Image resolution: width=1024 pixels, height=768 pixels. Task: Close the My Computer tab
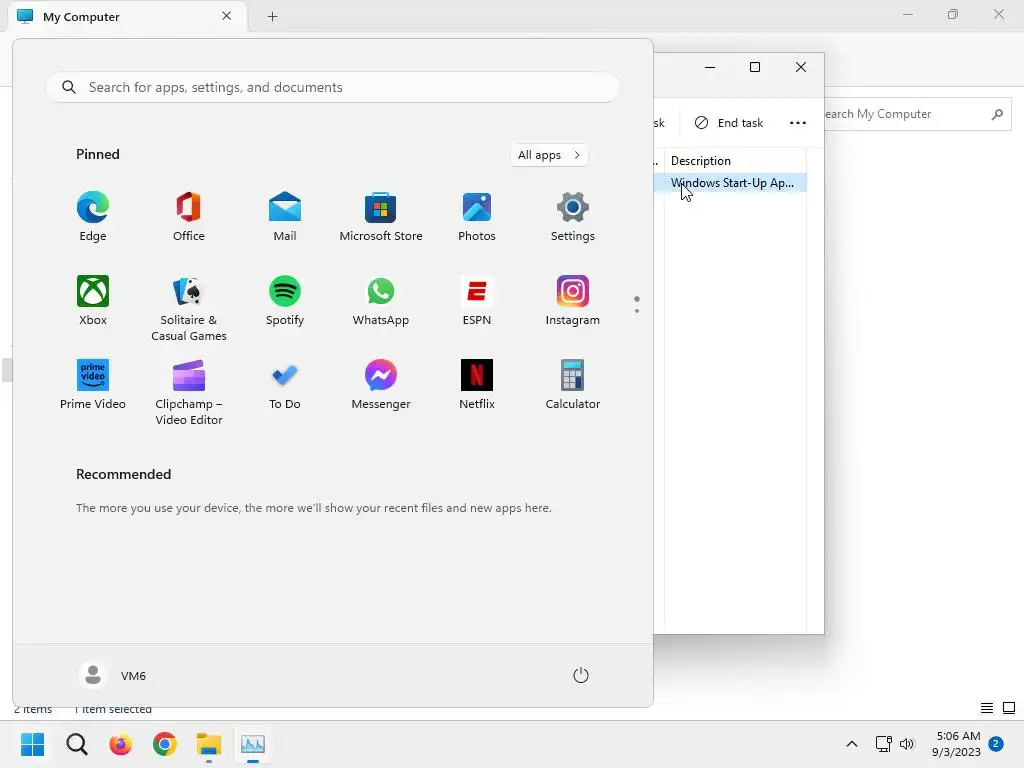pos(227,16)
